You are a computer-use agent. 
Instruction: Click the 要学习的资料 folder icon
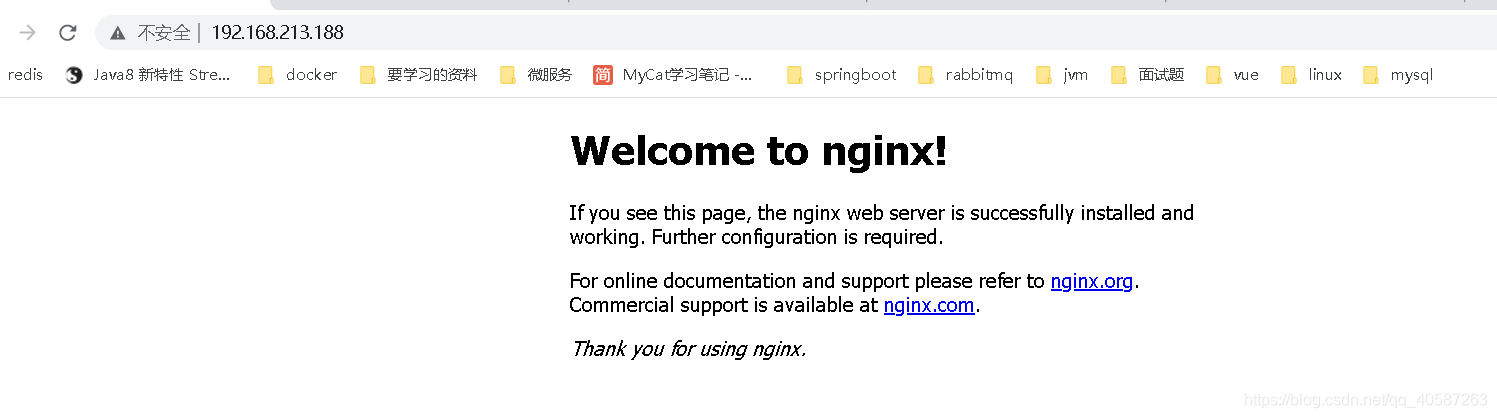(x=368, y=74)
